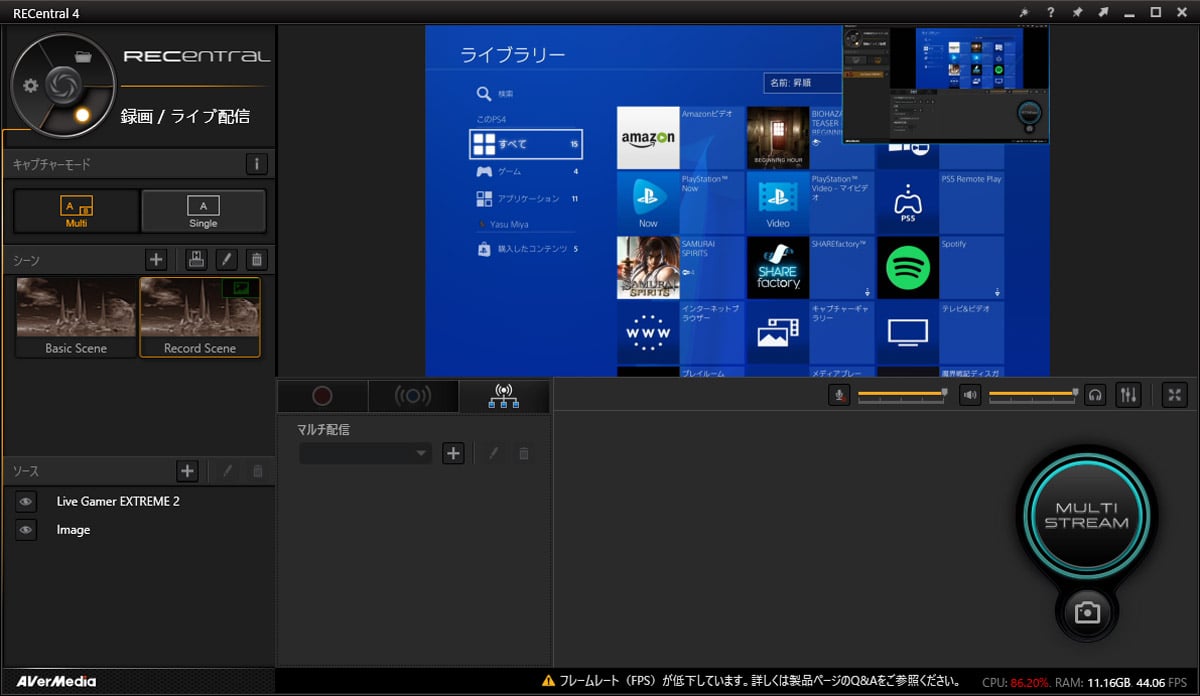Switch capture mode to Single
This screenshot has height=696, width=1200.
[203, 211]
